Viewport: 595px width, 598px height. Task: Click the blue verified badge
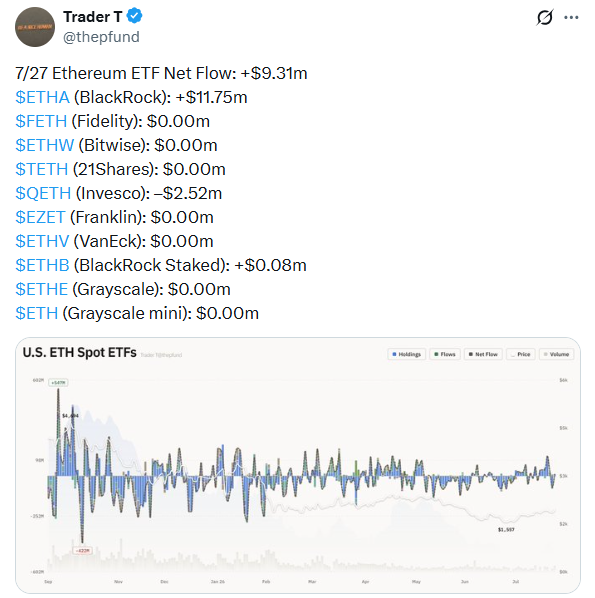pos(134,16)
